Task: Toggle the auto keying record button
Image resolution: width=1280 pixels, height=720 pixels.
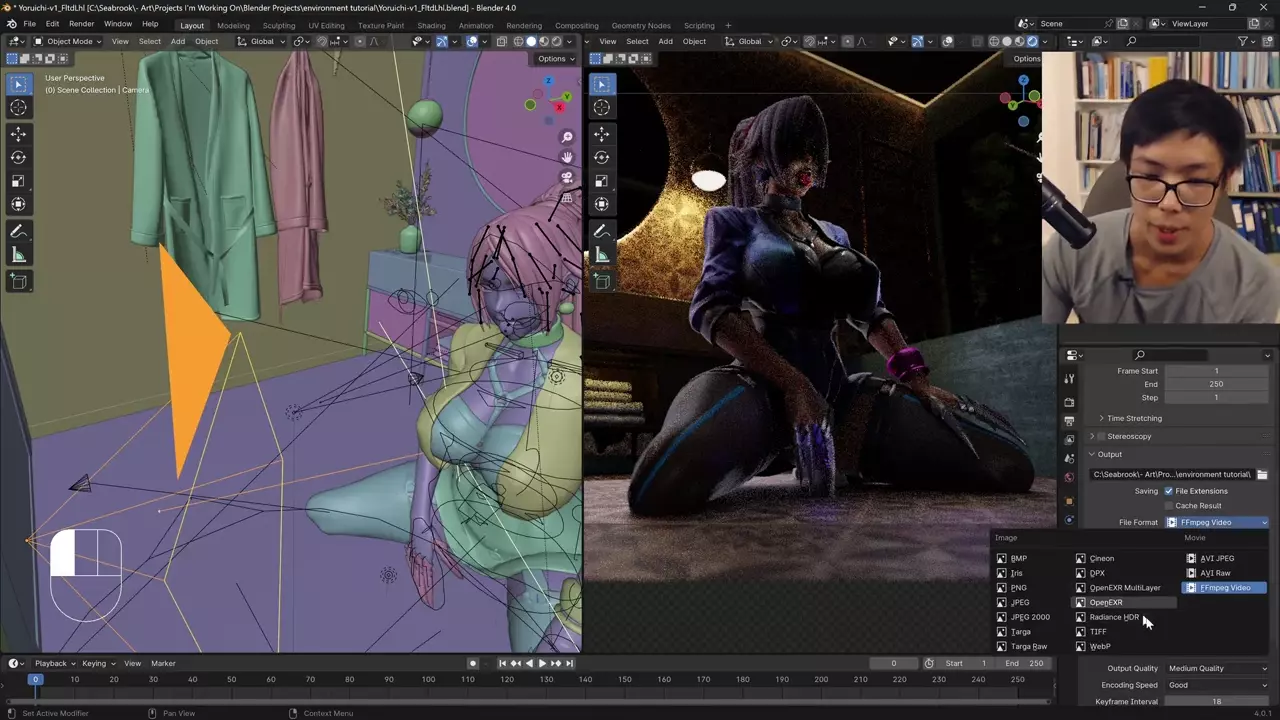Action: coord(473,663)
